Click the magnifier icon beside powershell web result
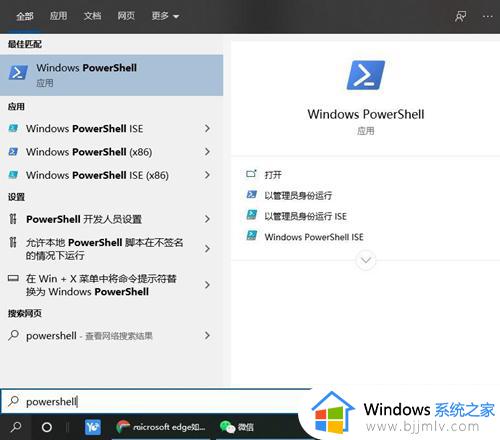The width and height of the screenshot is (500, 440). click(x=13, y=335)
